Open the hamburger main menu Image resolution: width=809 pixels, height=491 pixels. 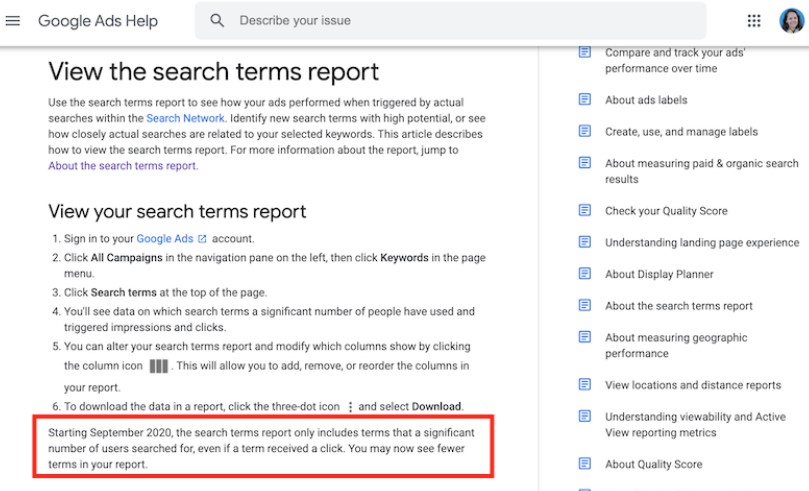12,21
